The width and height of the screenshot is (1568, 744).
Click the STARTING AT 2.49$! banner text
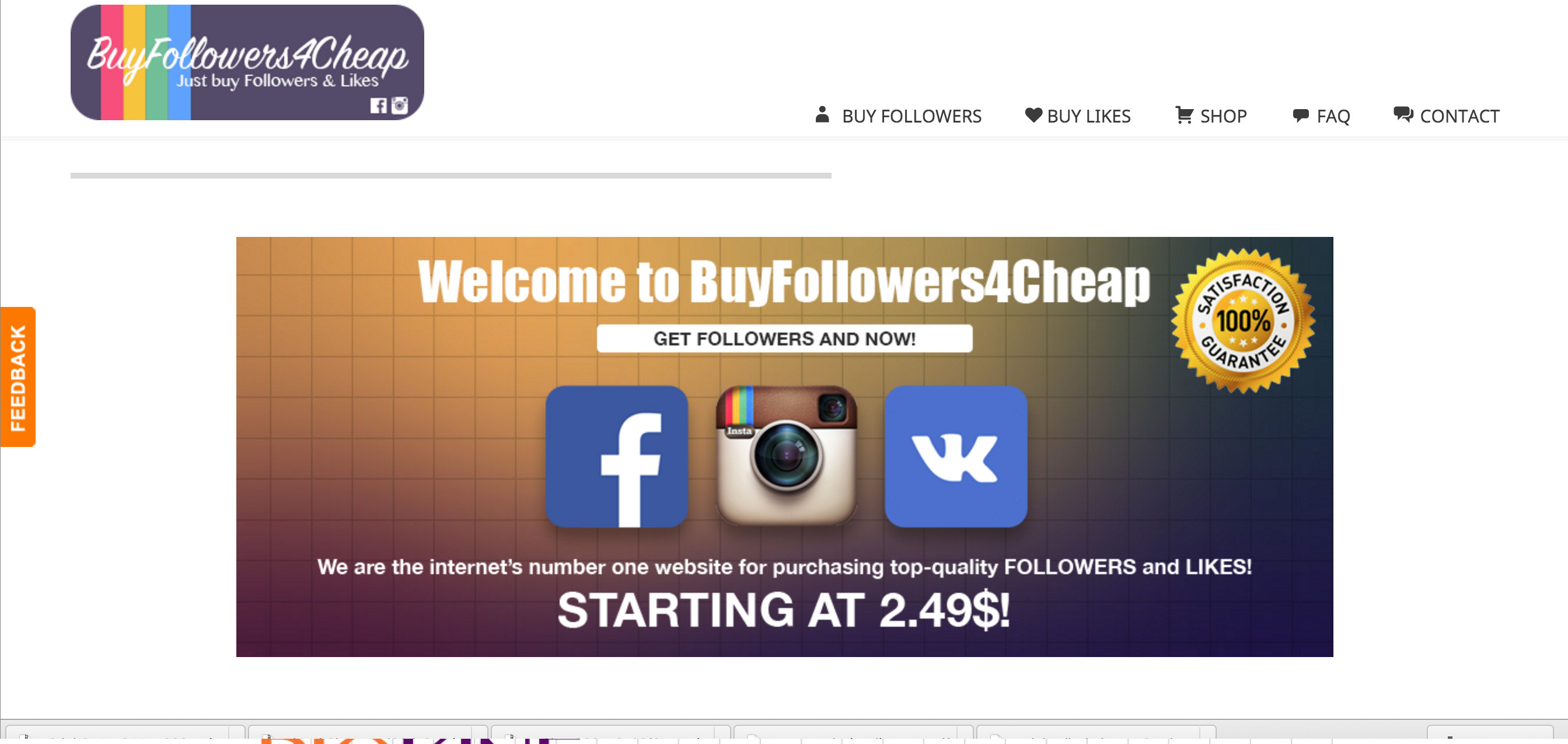pyautogui.click(x=784, y=610)
